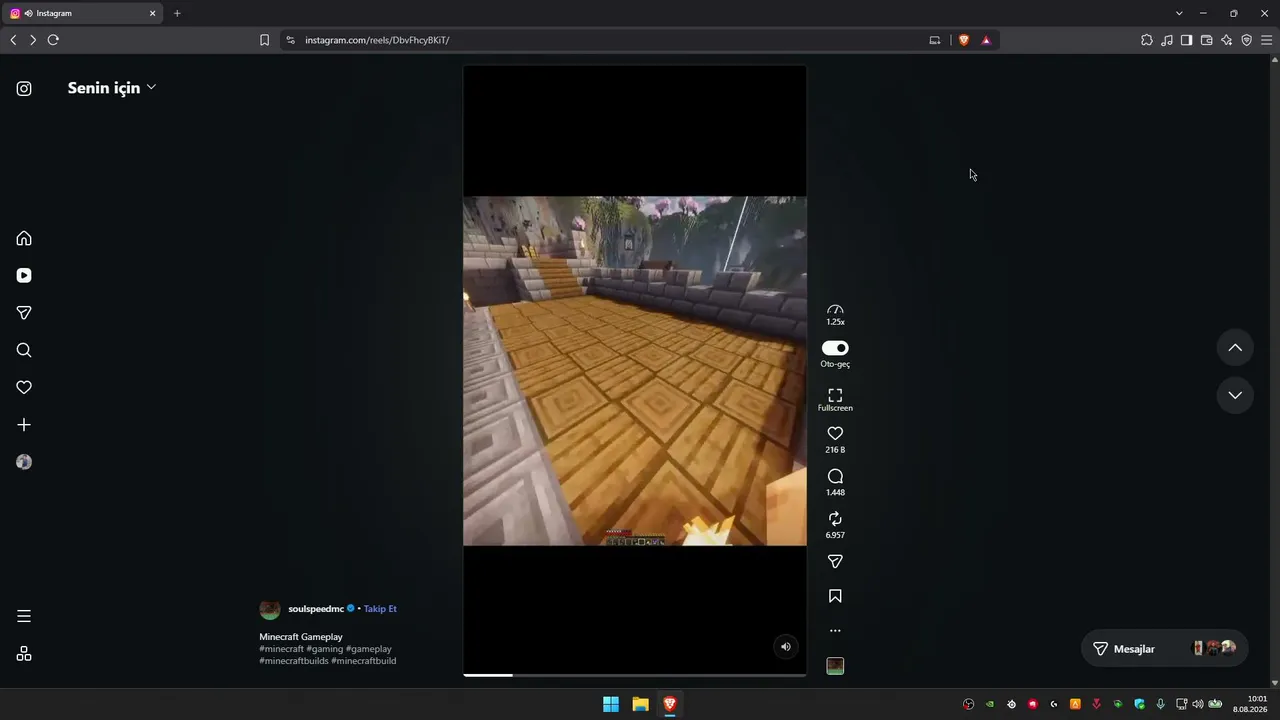Open Brave Shields lion icon
The width and height of the screenshot is (1280, 720).
coord(964,40)
